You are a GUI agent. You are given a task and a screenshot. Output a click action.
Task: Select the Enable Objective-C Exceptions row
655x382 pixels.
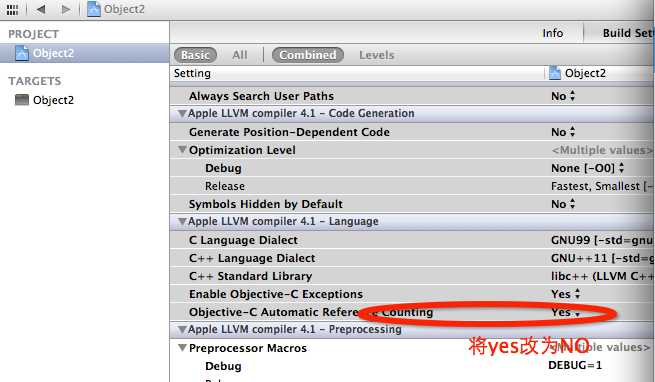[411, 294]
